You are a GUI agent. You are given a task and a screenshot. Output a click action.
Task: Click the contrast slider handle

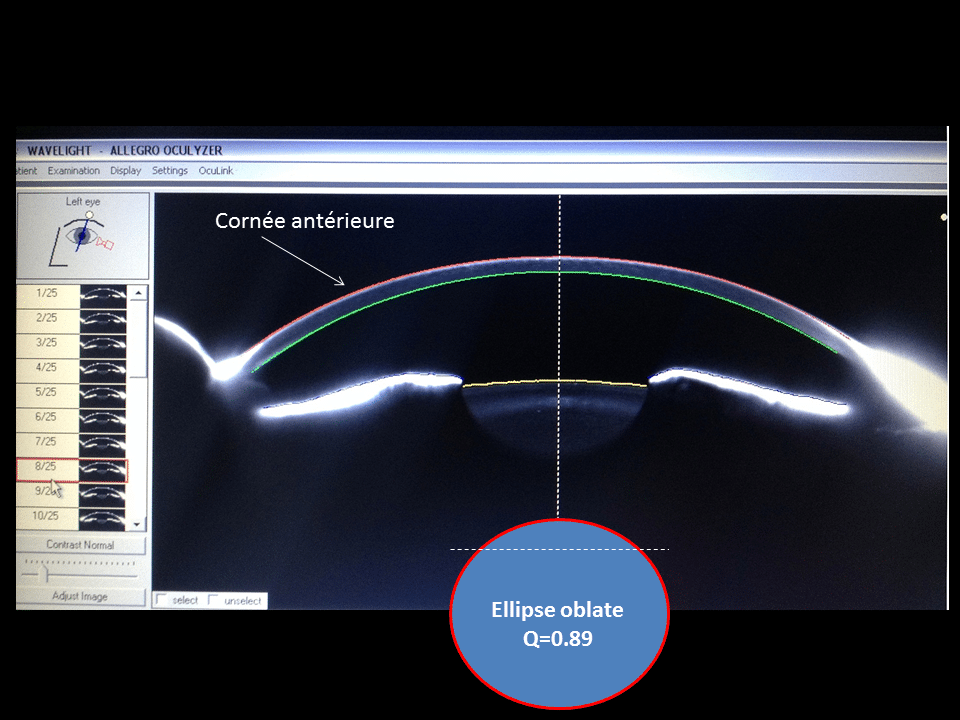[x=45, y=575]
